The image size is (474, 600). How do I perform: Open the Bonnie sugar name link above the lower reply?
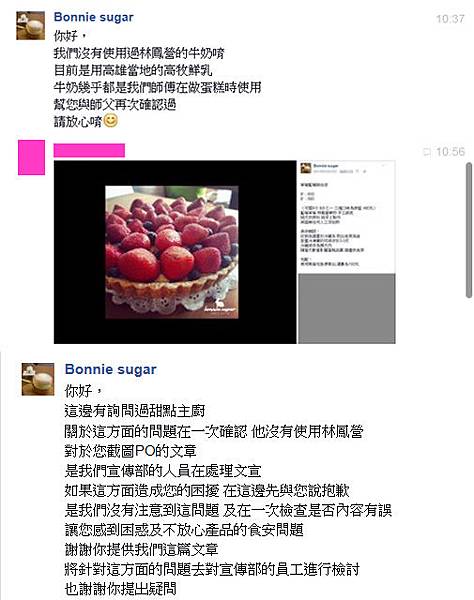pos(111,370)
